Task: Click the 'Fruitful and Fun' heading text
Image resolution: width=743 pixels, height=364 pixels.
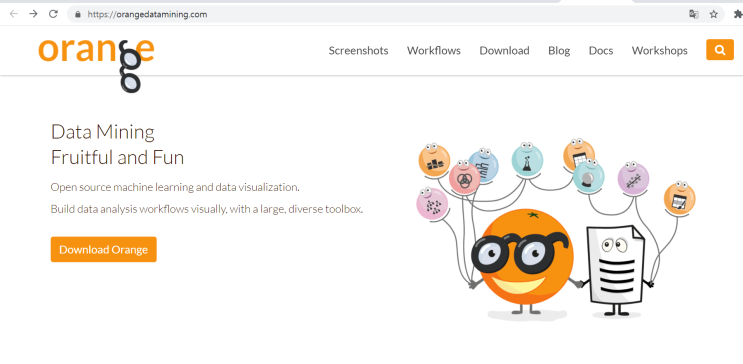Action: point(117,157)
